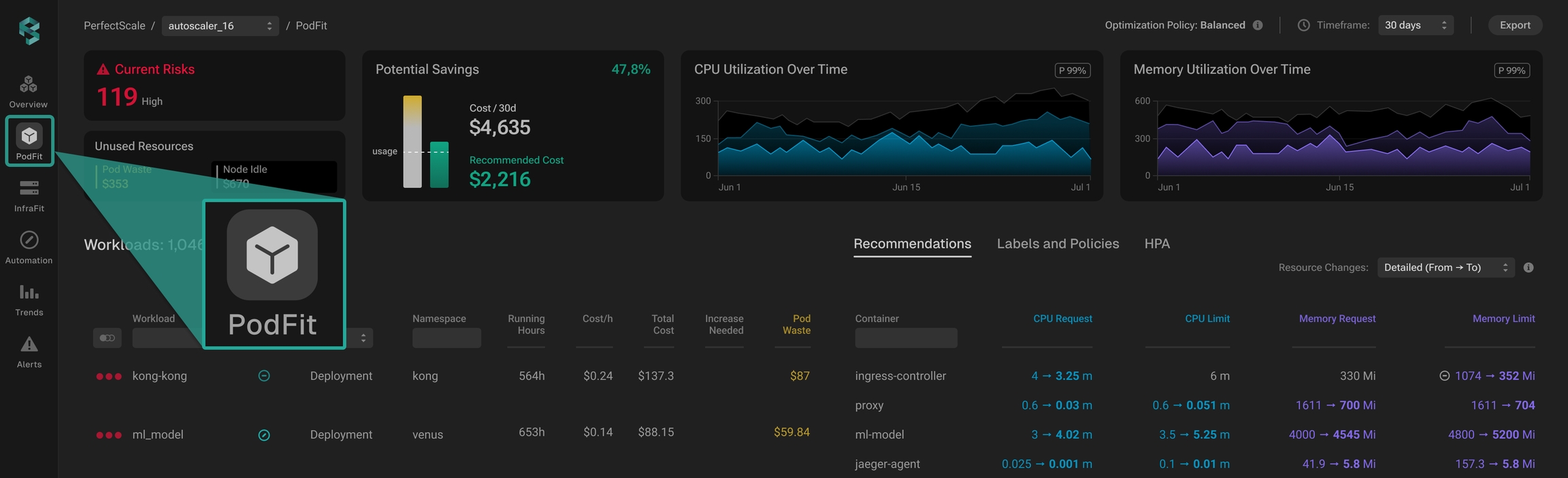This screenshot has width=1568, height=478.
Task: Open the Overview sidebar icon
Action: 29,91
